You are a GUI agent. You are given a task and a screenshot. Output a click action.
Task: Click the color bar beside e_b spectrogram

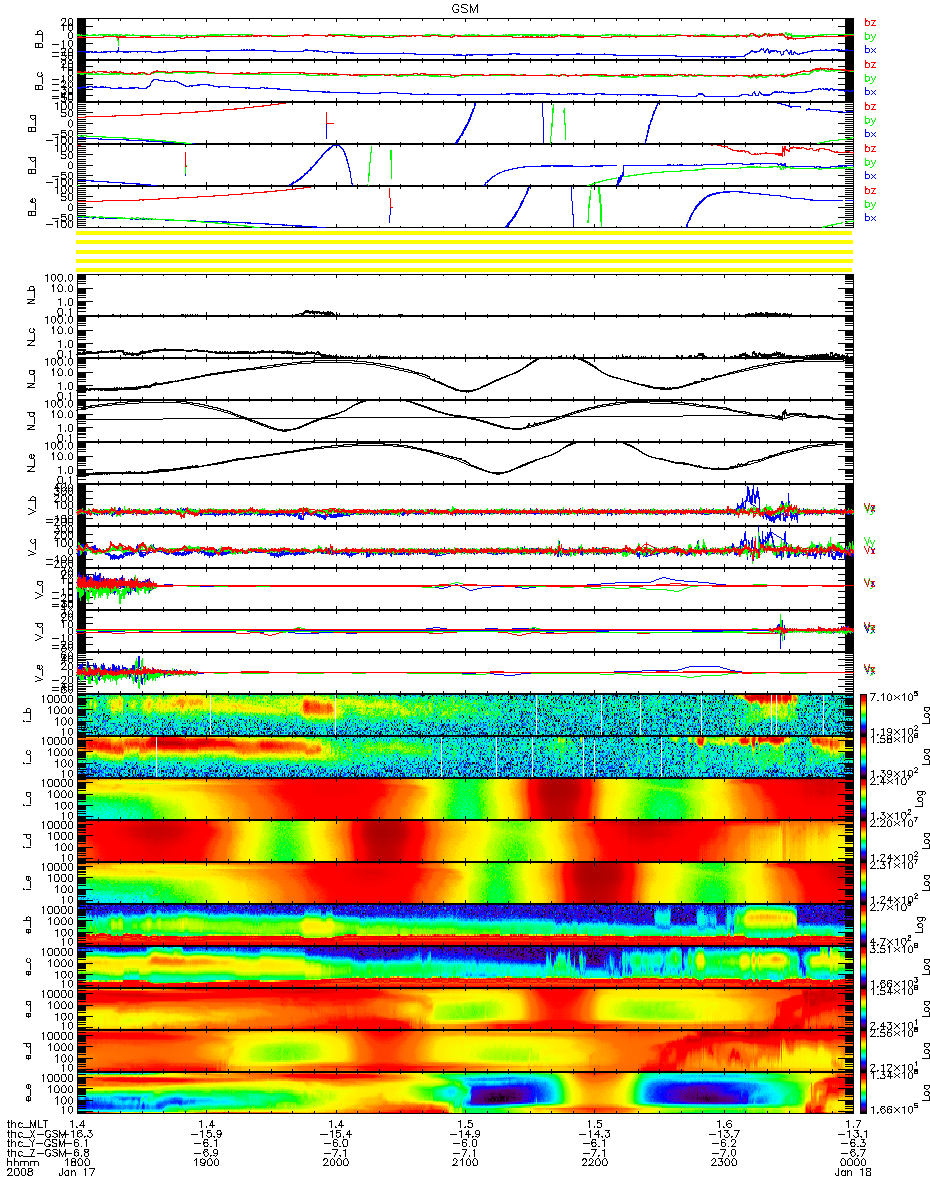pos(865,925)
